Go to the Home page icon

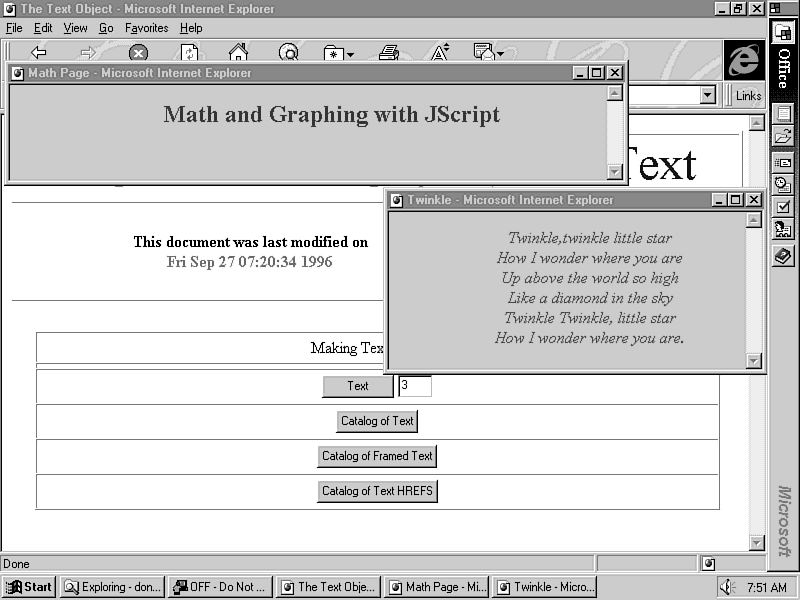pos(238,52)
